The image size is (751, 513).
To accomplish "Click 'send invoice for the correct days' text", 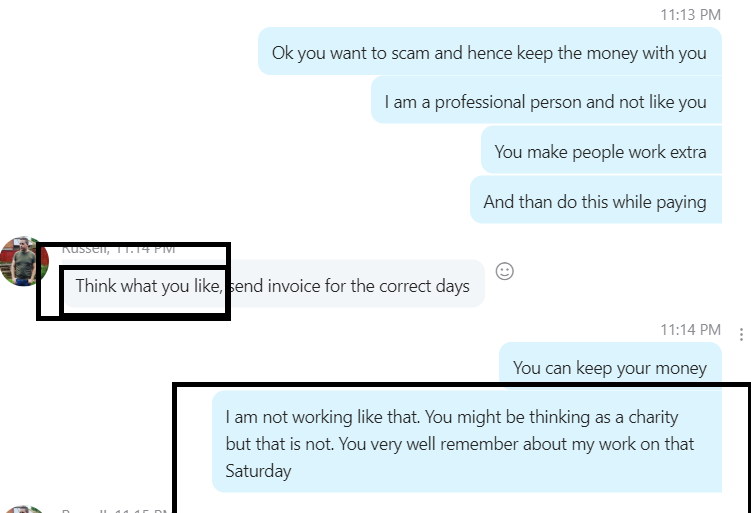I will 349,286.
